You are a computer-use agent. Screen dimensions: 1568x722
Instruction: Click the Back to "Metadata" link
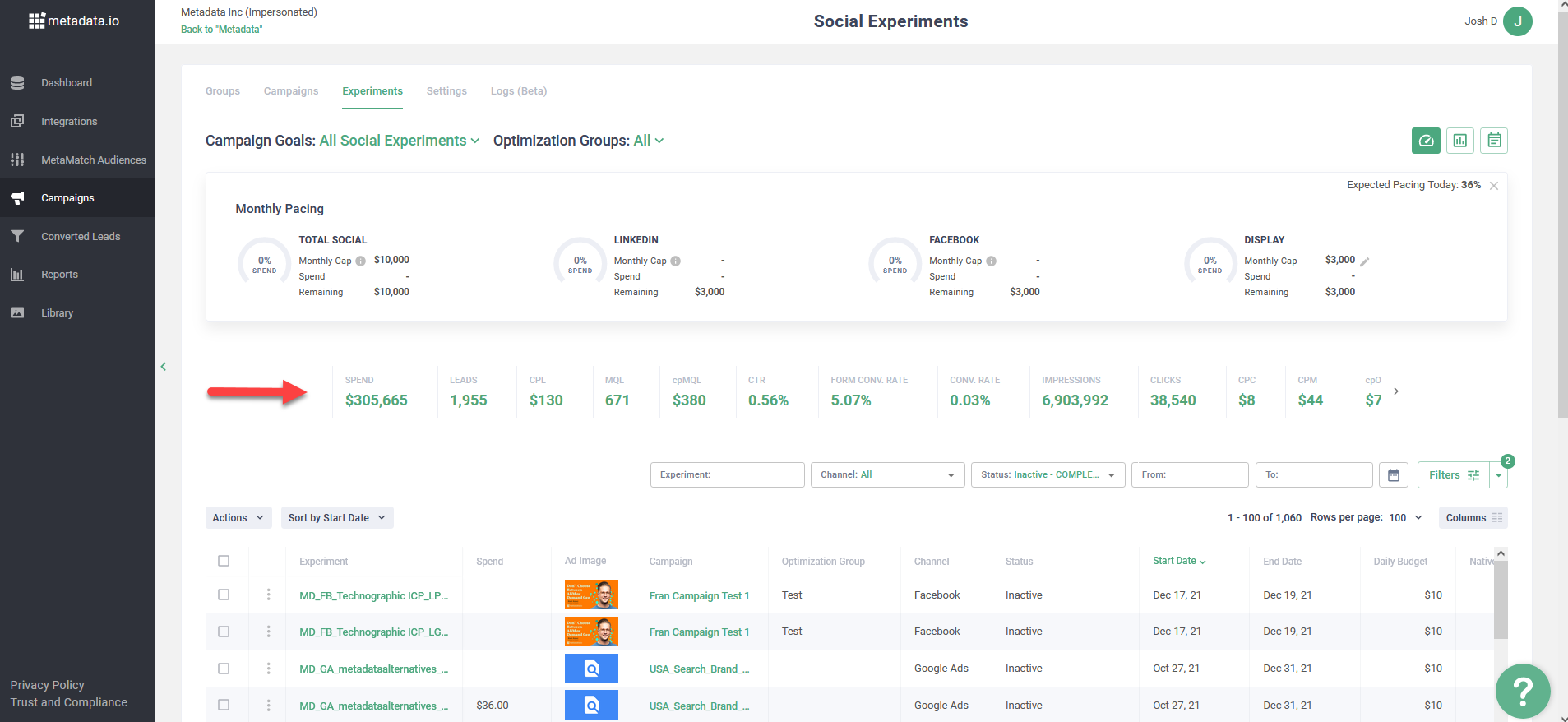[x=221, y=30]
